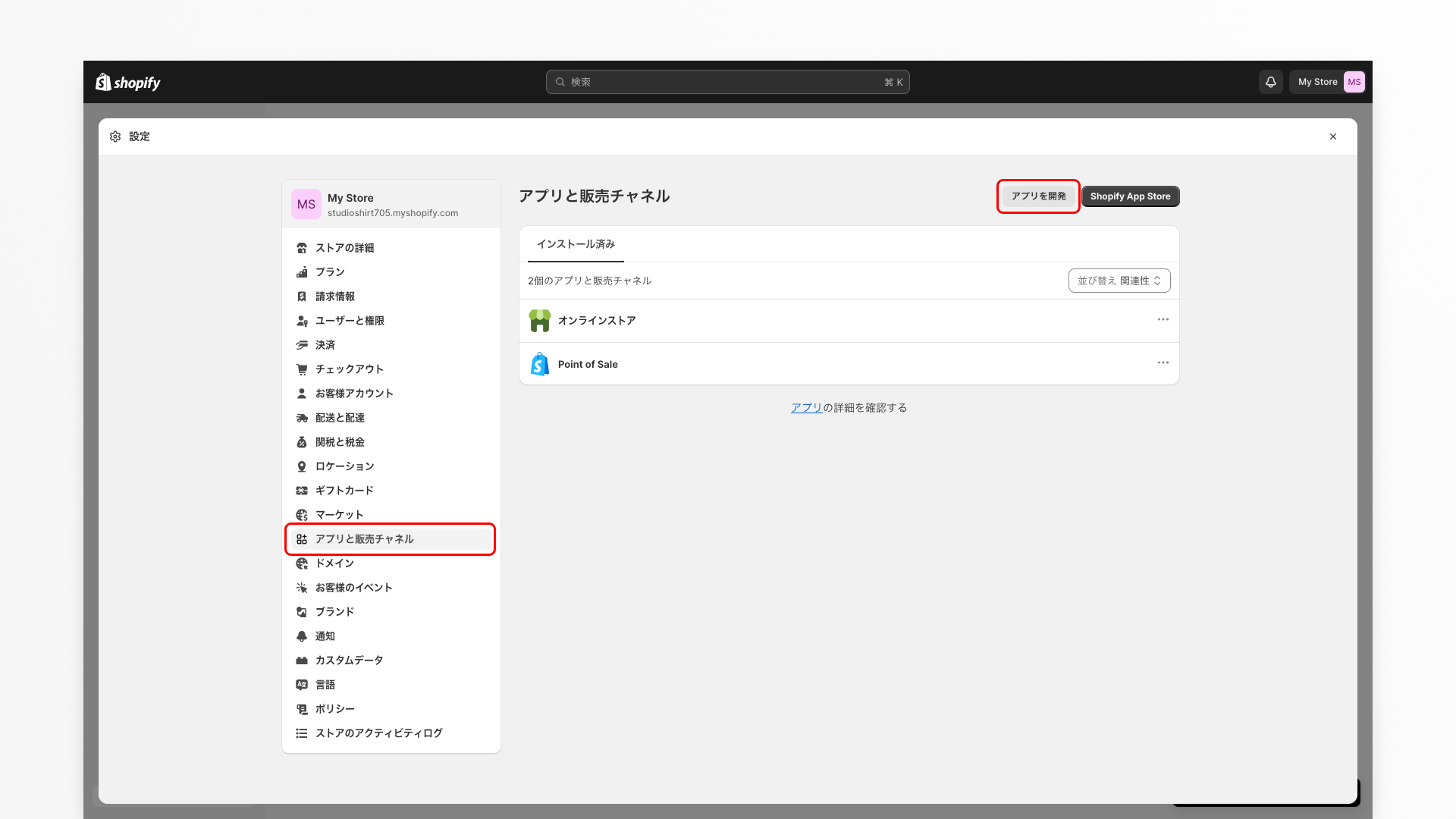Open お客様アカウント settings
Viewport: 1456px width, 819px height.
click(x=391, y=394)
